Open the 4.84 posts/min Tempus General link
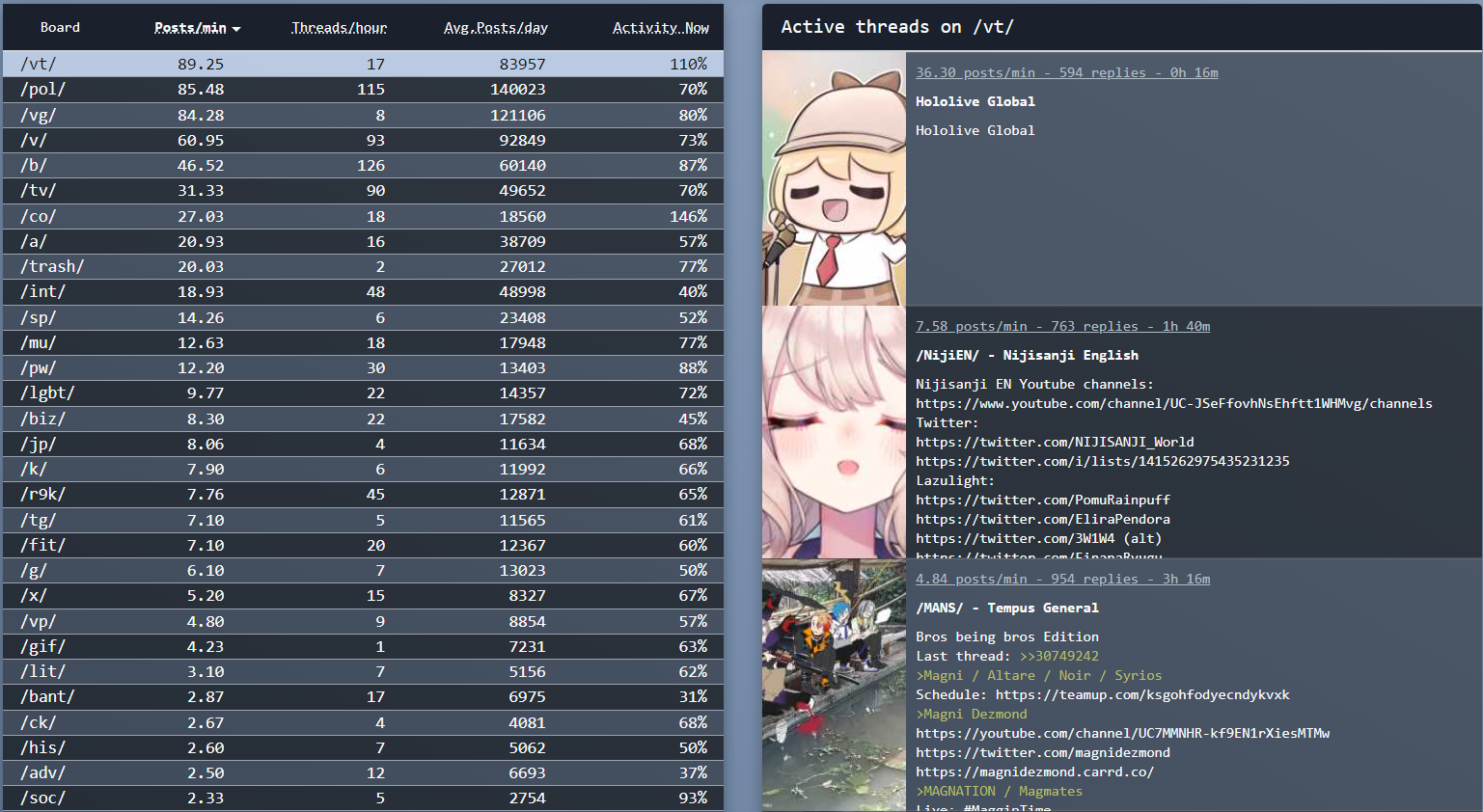Screen dimensions: 1483x812 pyautogui.click(x=1063, y=579)
